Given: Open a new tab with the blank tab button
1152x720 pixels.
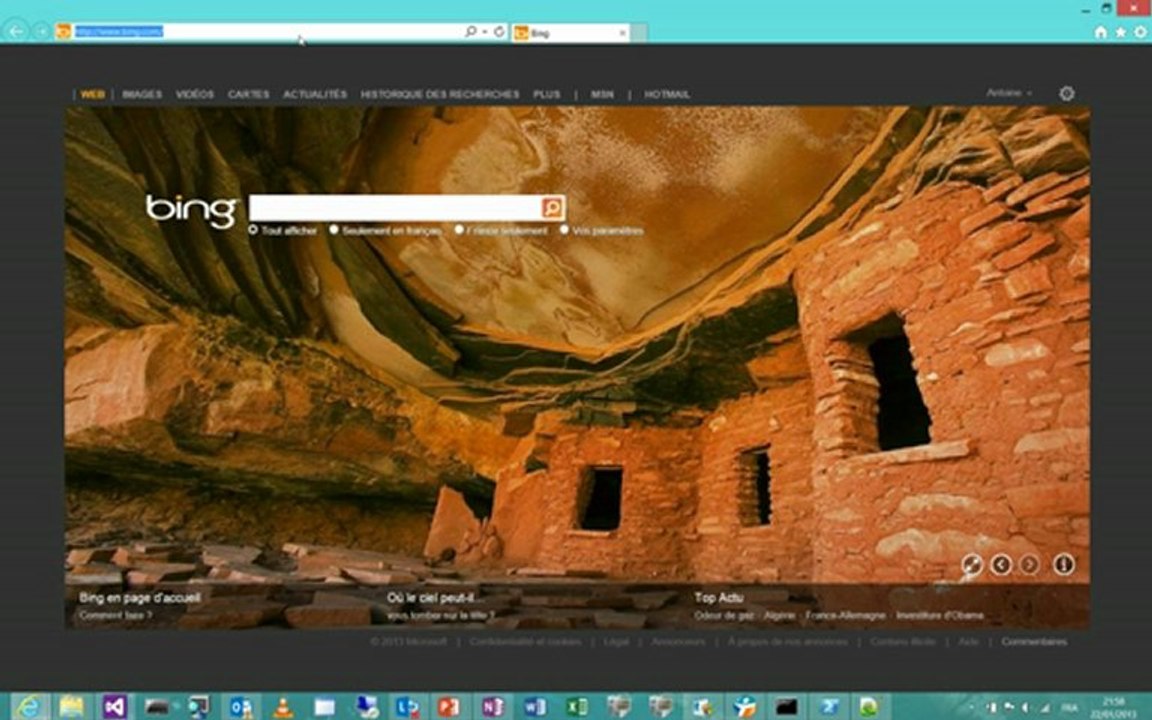Looking at the screenshot, I should coord(639,33).
